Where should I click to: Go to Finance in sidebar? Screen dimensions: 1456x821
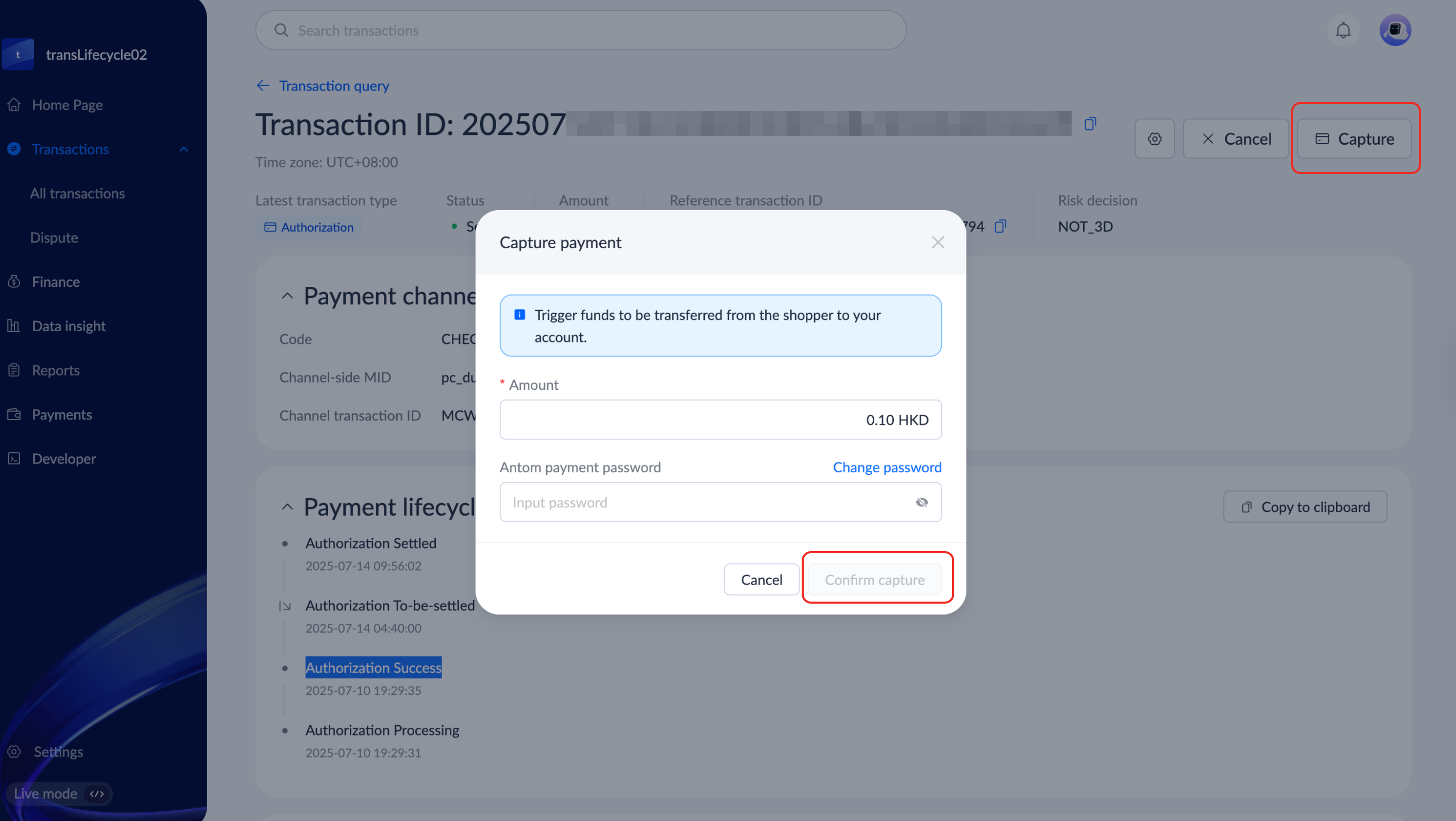pyautogui.click(x=56, y=281)
